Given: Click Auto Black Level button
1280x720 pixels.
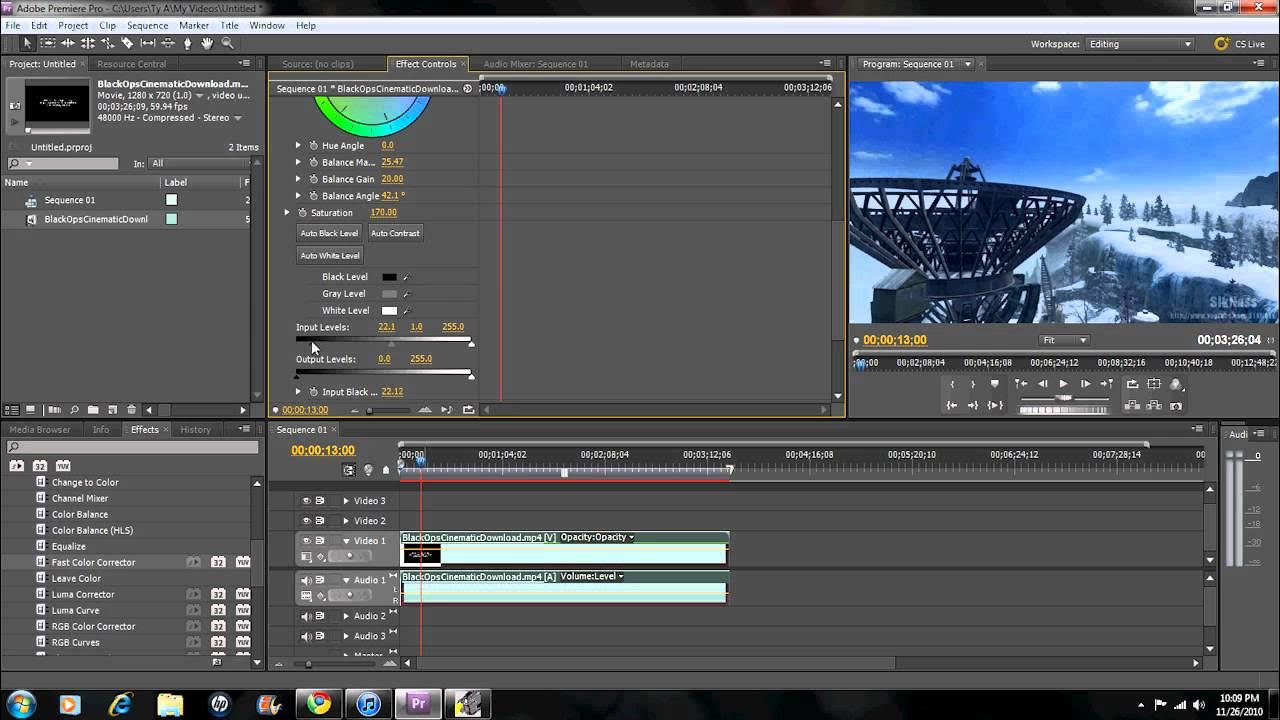Looking at the screenshot, I should click(x=329, y=233).
